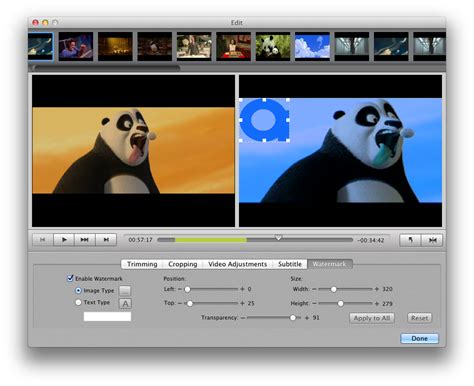This screenshot has height=386, width=474.
Task: Select the man with guitar thumbnail
Action: (x=76, y=46)
